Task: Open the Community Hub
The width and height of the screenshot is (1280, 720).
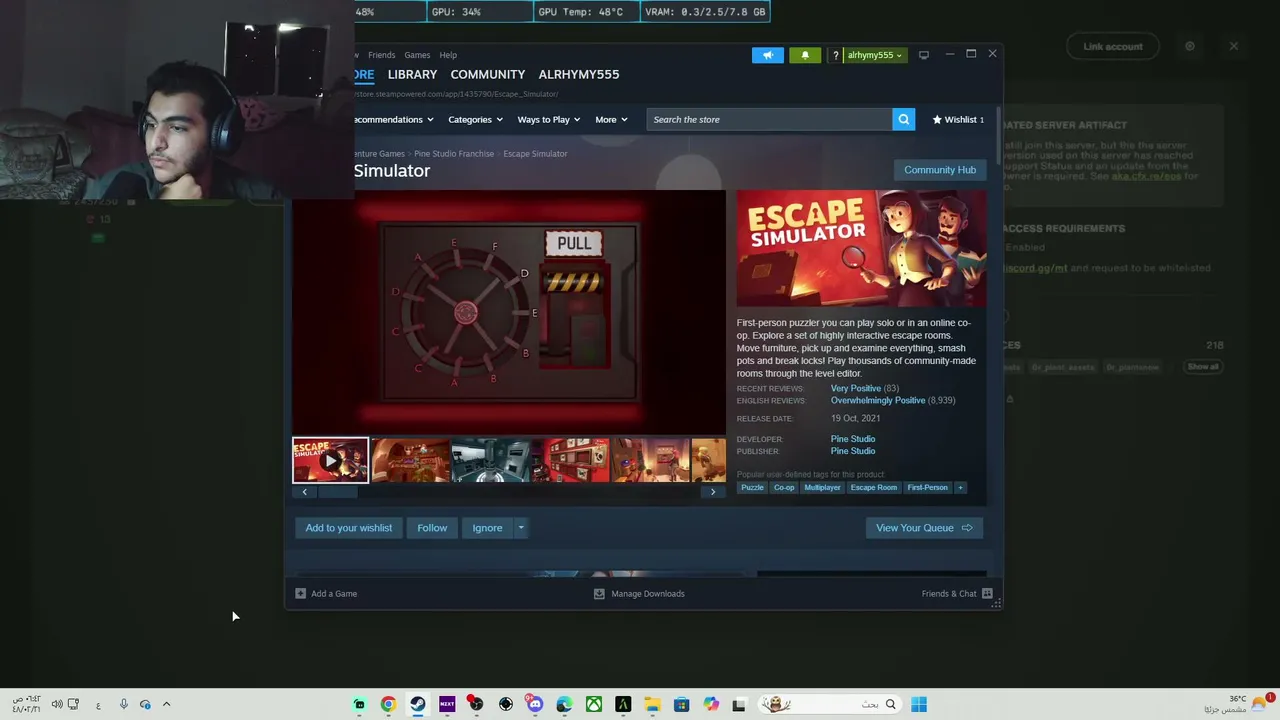Action: tap(940, 170)
